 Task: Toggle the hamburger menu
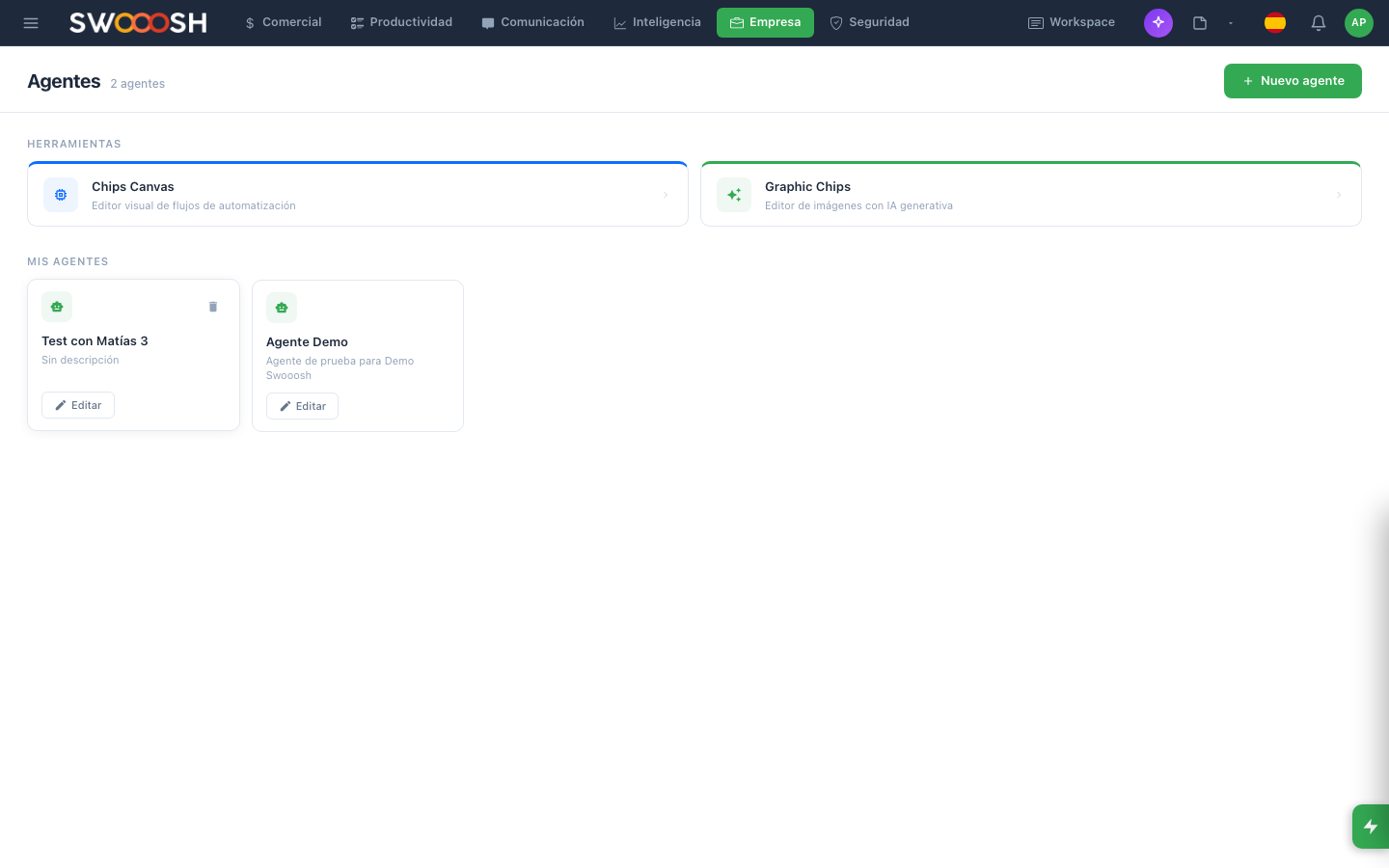point(31,22)
